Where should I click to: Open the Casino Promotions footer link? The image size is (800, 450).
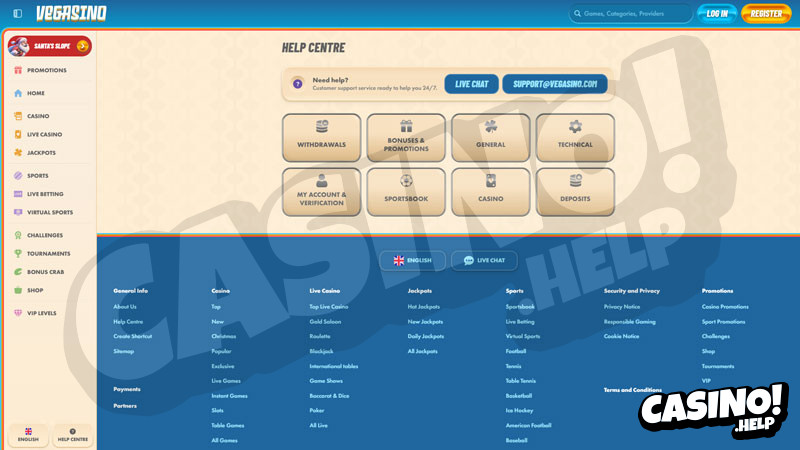[x=725, y=307]
